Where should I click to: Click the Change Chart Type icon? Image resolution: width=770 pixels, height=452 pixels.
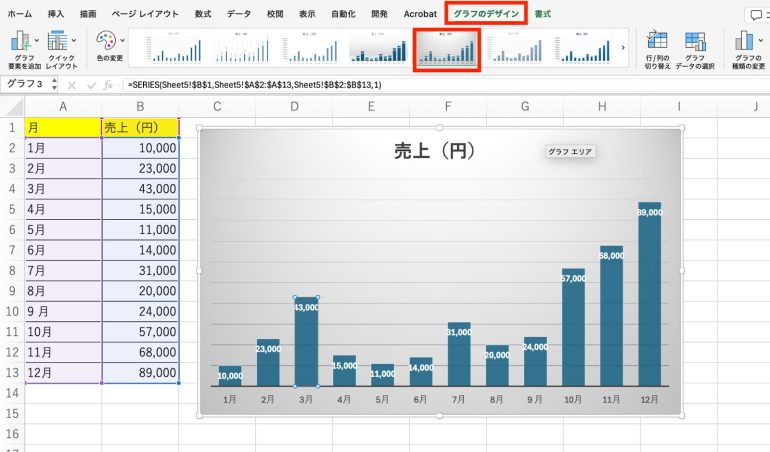coord(744,41)
